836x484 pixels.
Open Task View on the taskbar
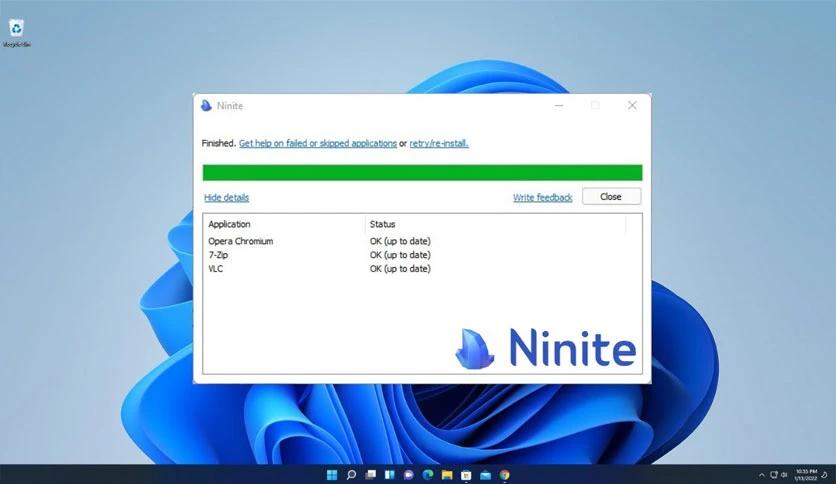coord(371,474)
